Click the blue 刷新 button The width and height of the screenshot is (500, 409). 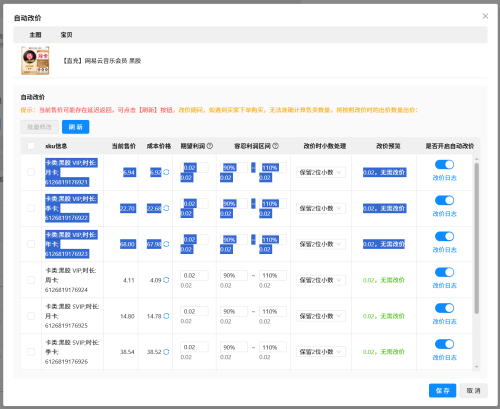pos(76,127)
